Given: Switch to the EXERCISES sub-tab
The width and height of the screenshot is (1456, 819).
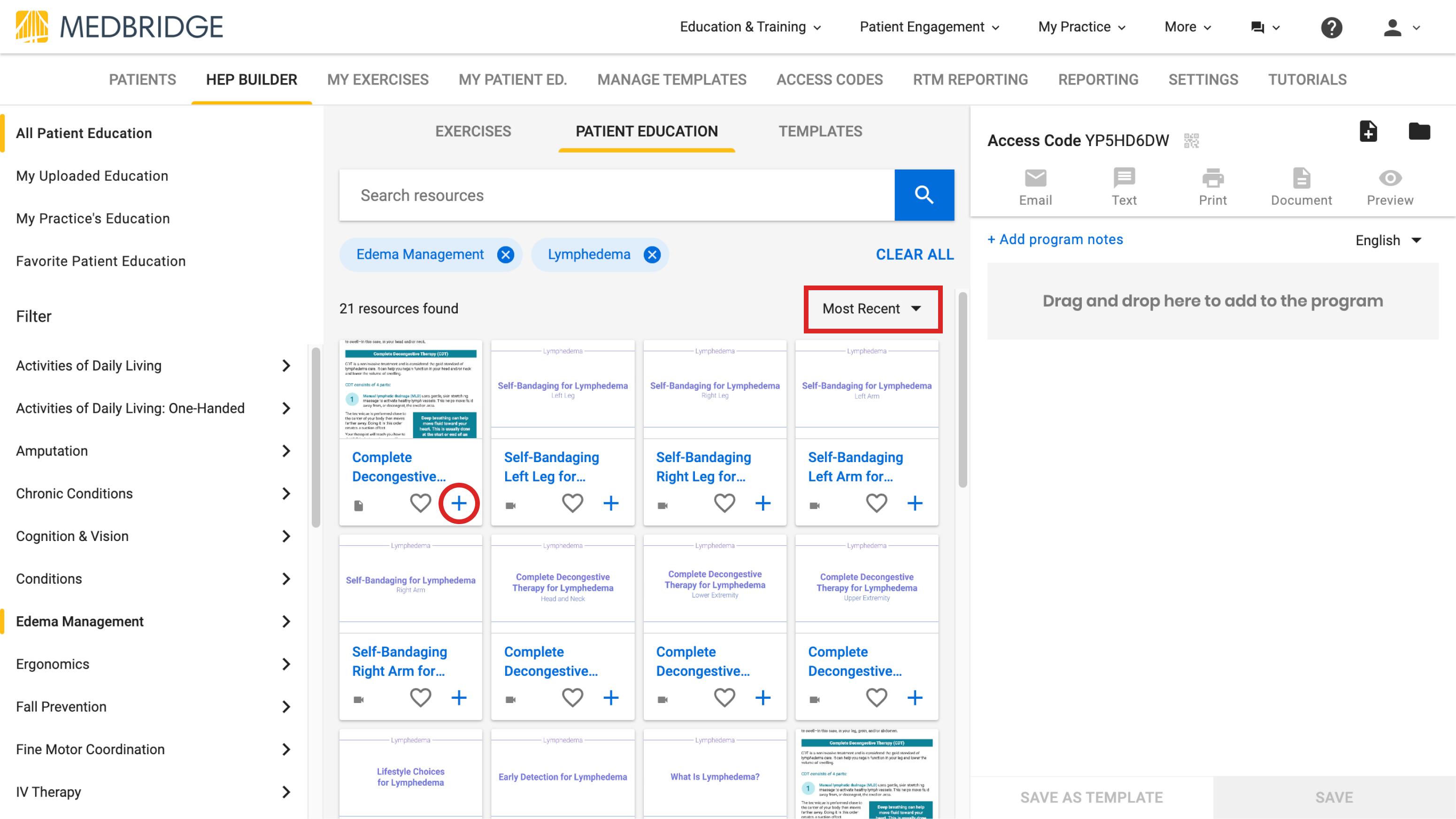Looking at the screenshot, I should (472, 131).
